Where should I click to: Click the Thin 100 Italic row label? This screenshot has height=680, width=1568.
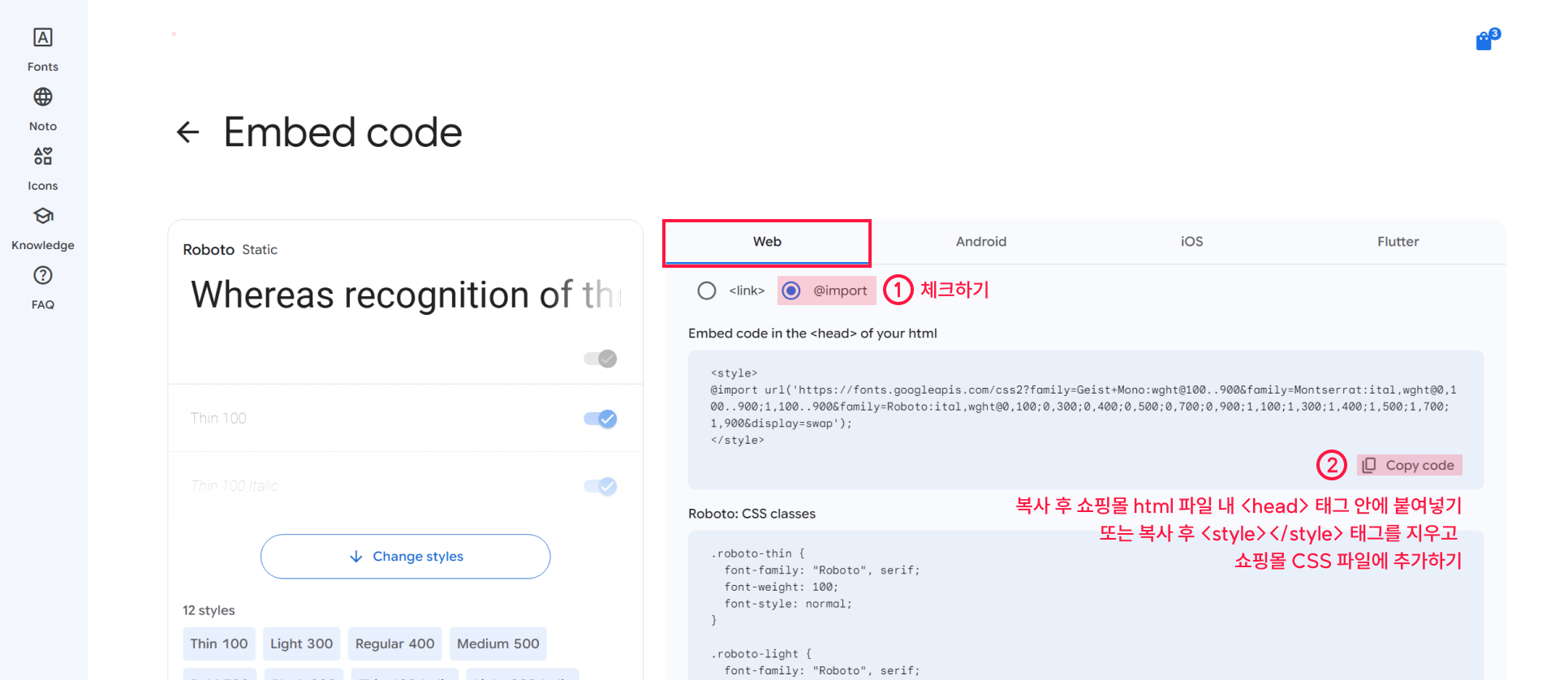235,485
